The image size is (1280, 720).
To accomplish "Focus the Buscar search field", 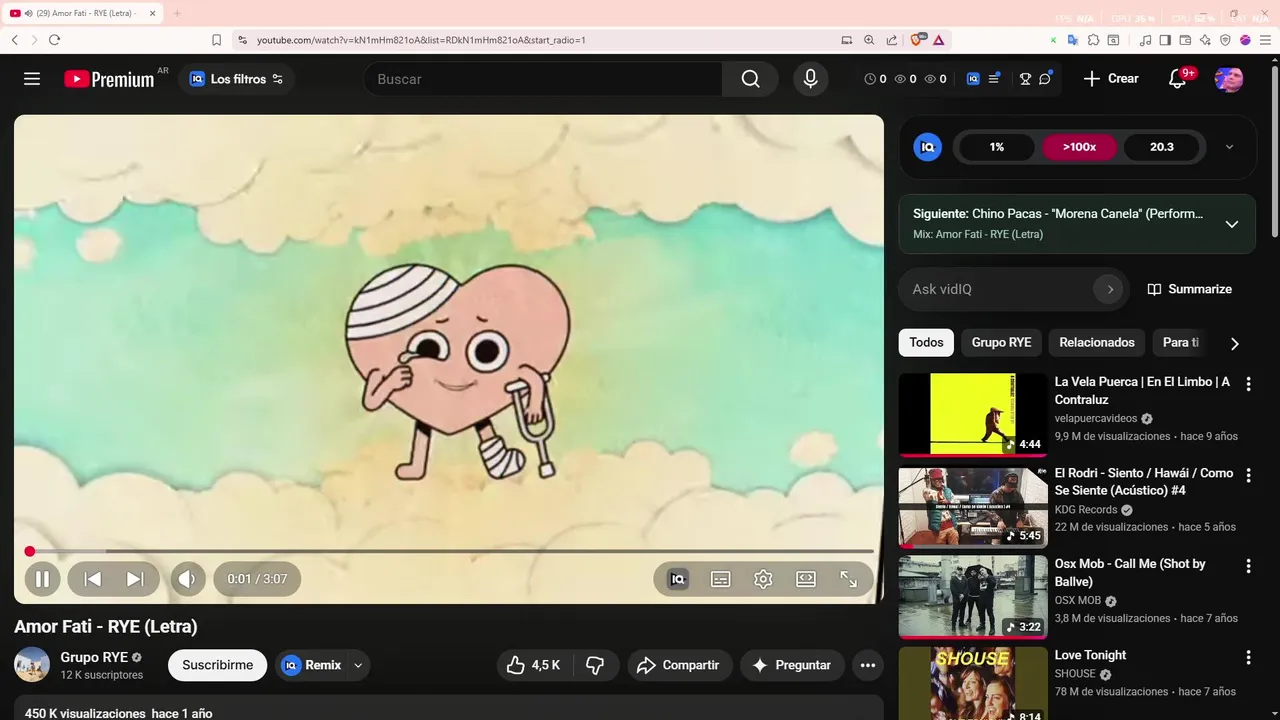I will coord(543,79).
